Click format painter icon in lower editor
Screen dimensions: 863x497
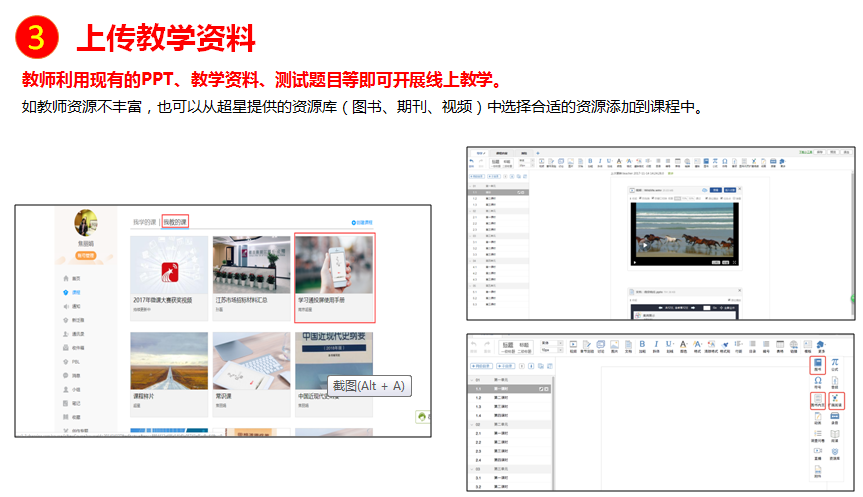click(x=725, y=345)
